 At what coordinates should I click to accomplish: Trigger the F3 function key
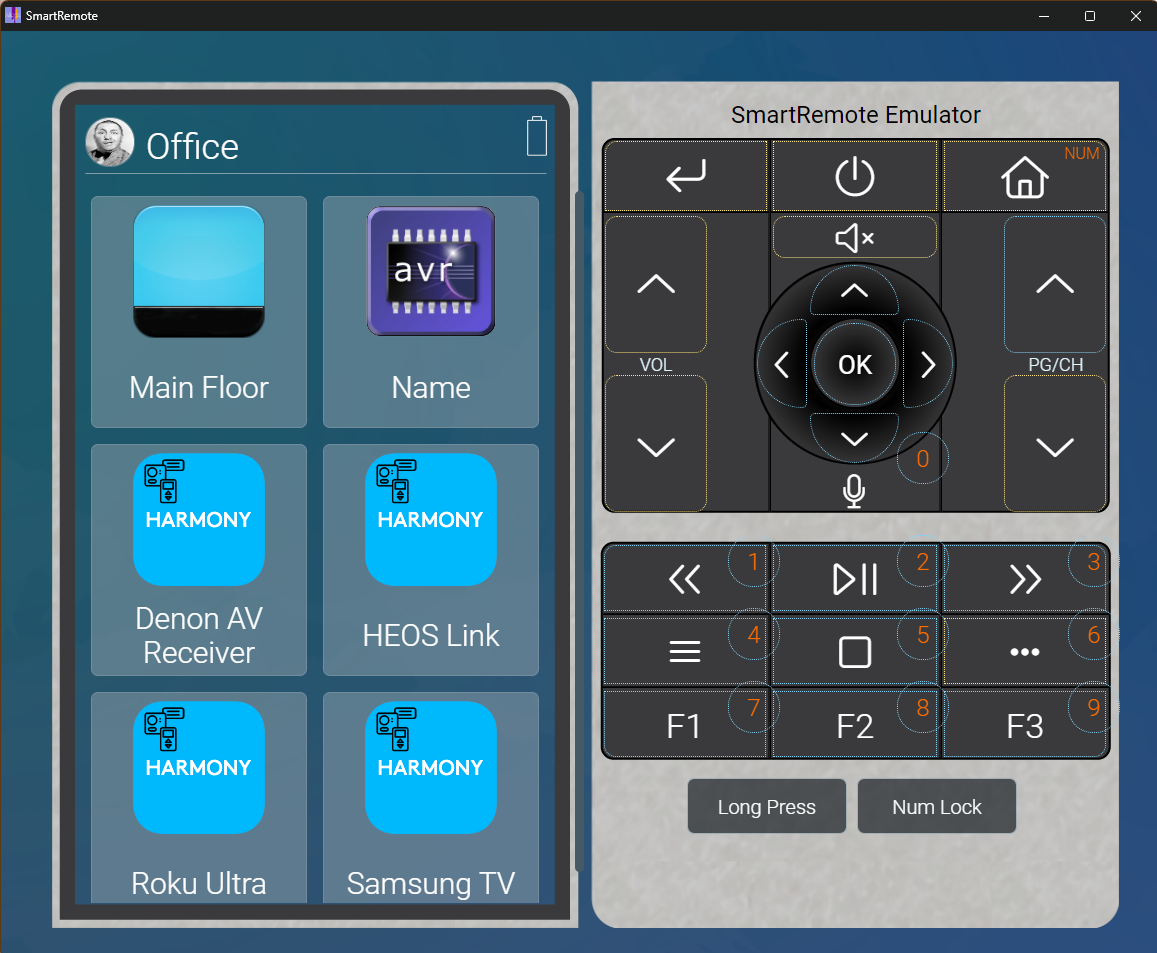1024,724
